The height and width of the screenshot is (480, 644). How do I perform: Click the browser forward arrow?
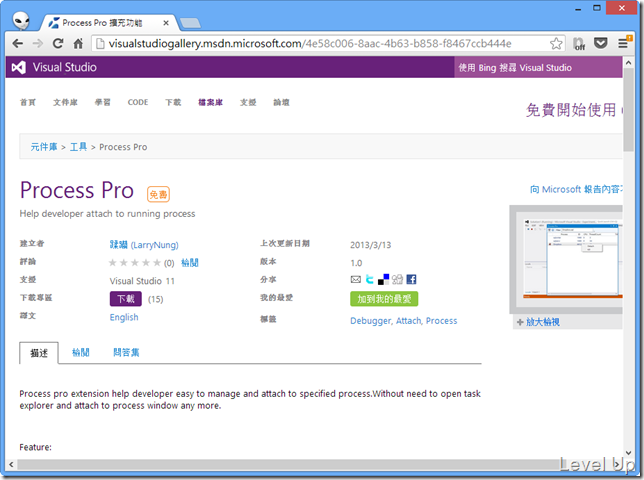click(x=38, y=43)
